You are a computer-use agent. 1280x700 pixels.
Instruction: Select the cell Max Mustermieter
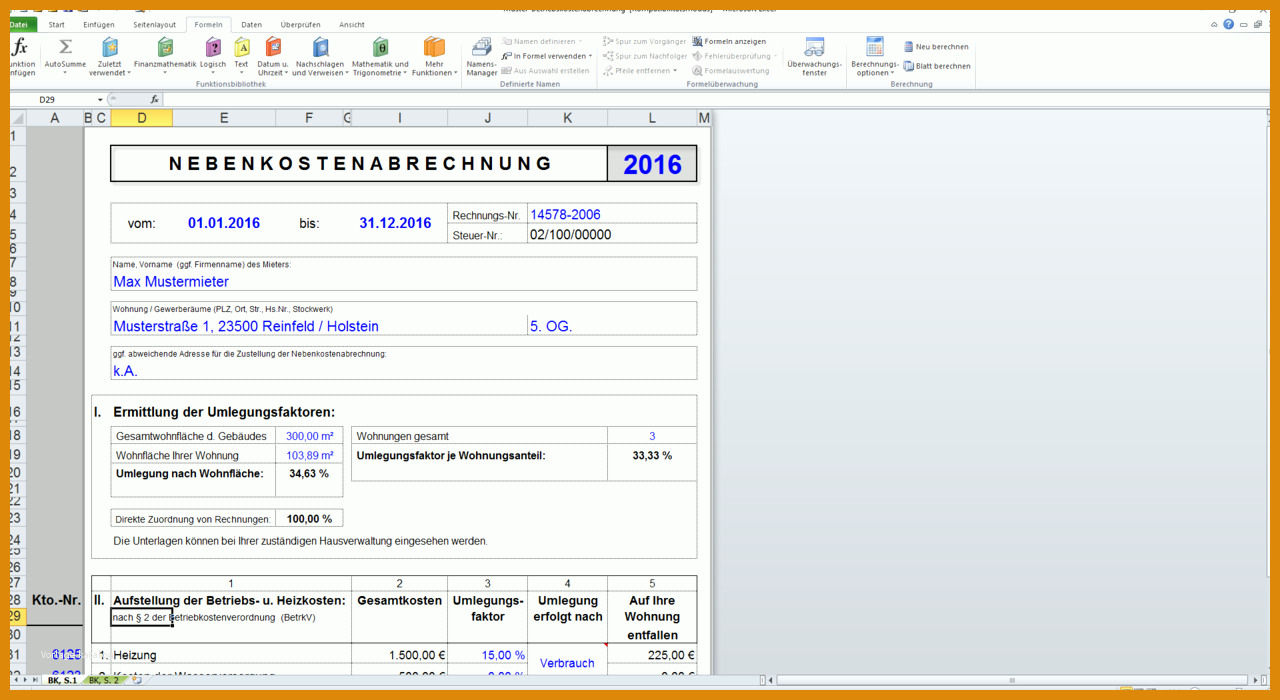click(404, 282)
